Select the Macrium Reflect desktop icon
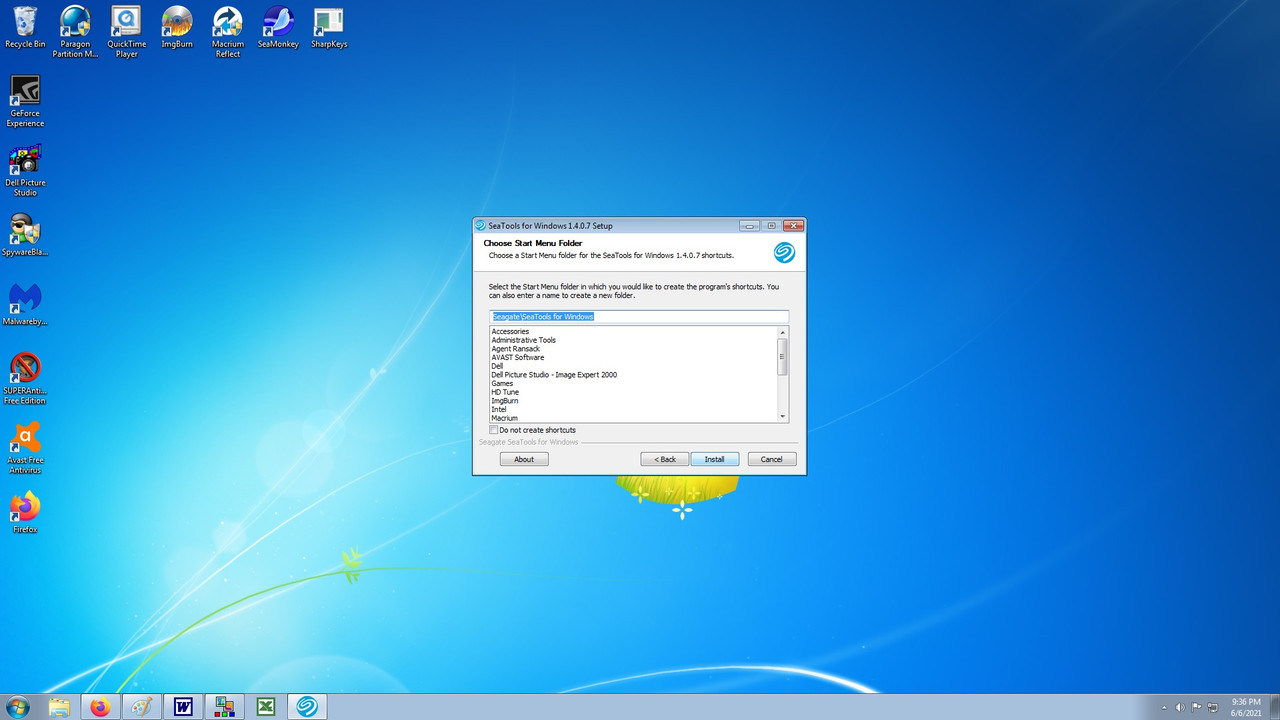 (x=228, y=32)
